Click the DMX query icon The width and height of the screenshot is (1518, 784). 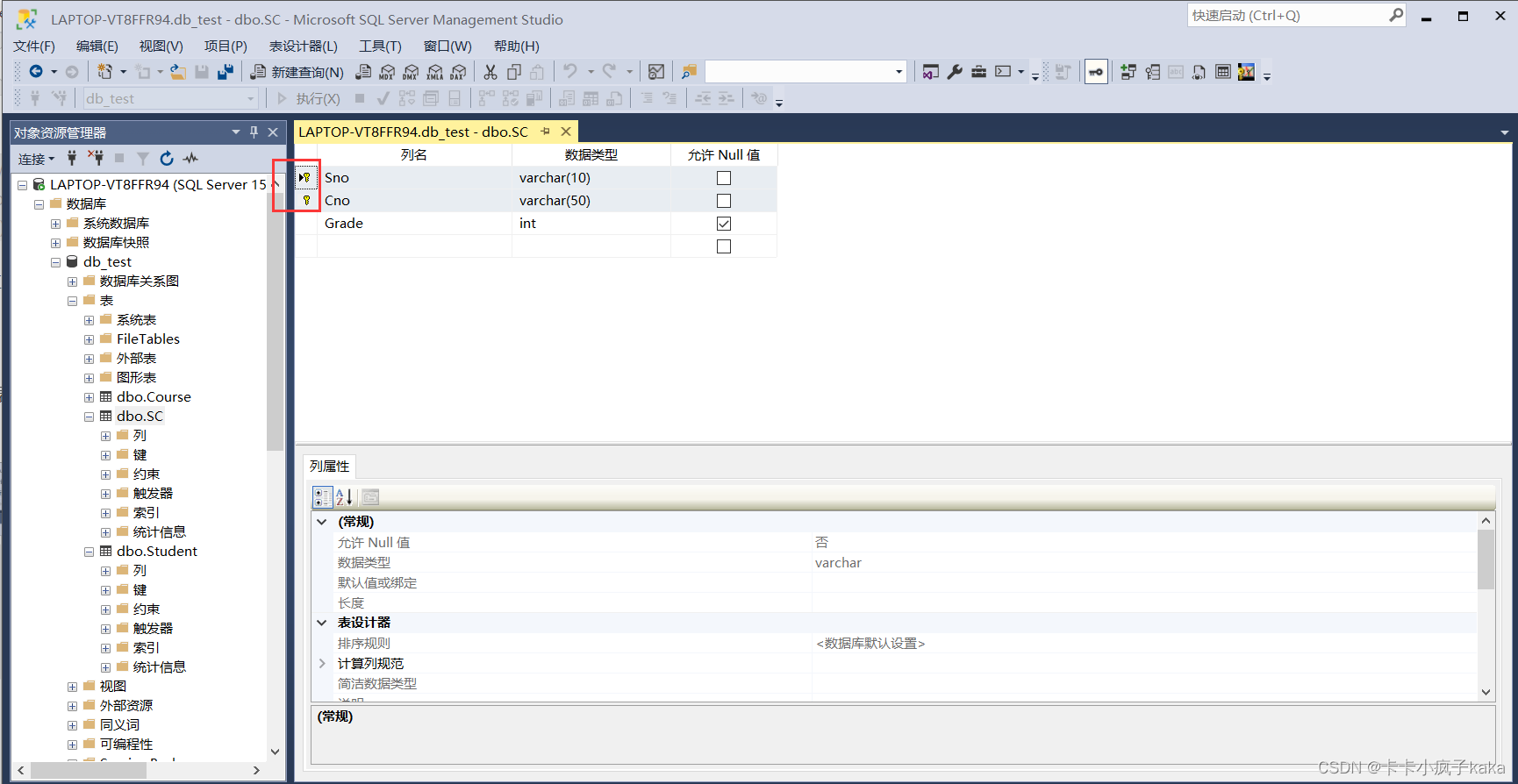pyautogui.click(x=411, y=72)
